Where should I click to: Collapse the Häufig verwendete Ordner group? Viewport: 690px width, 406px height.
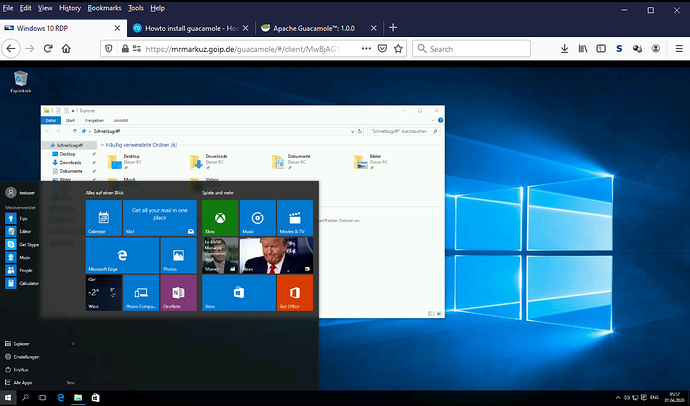102,145
